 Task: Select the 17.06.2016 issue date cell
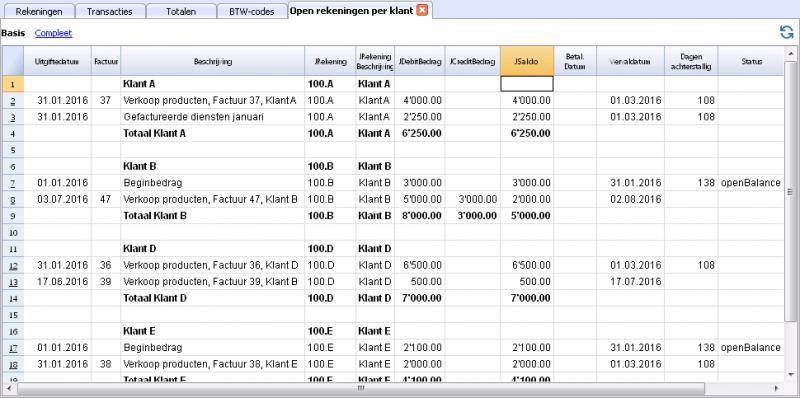[57, 282]
